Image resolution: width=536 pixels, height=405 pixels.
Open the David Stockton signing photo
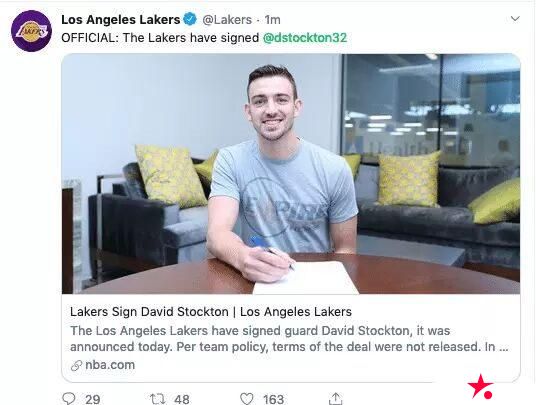[x=291, y=174]
